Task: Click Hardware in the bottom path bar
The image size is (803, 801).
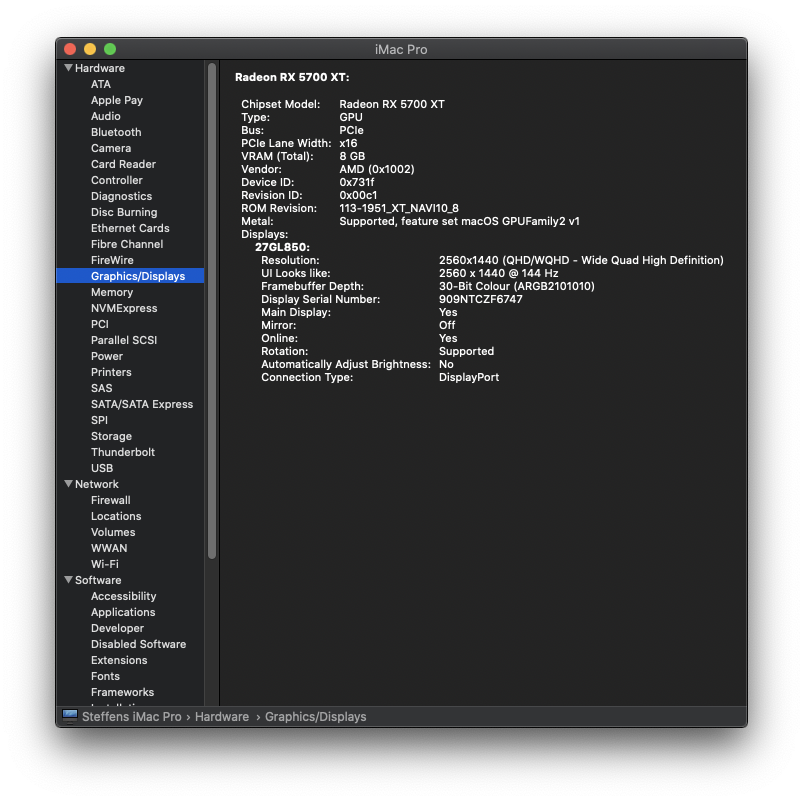Action: [x=221, y=716]
